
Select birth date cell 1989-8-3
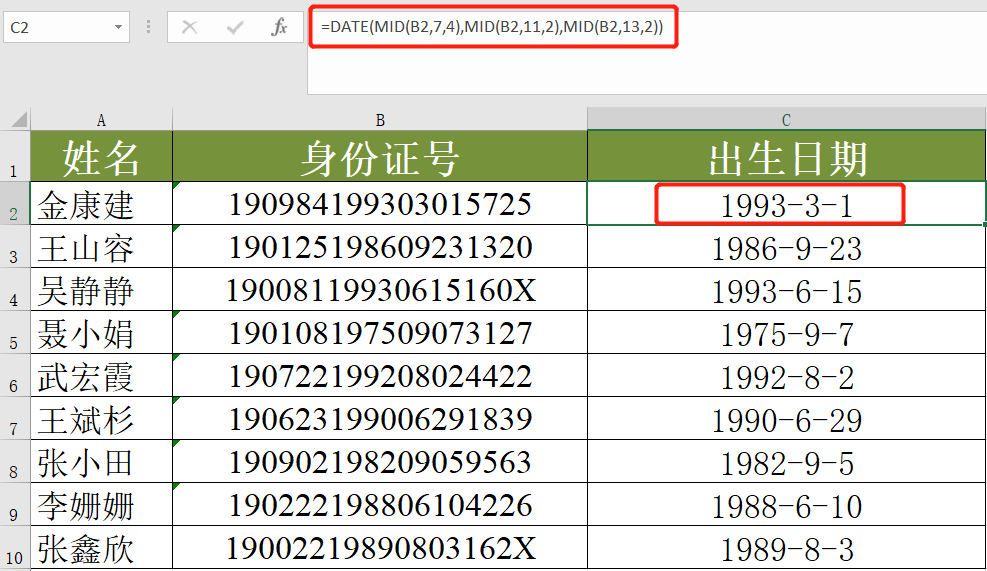tap(786, 548)
